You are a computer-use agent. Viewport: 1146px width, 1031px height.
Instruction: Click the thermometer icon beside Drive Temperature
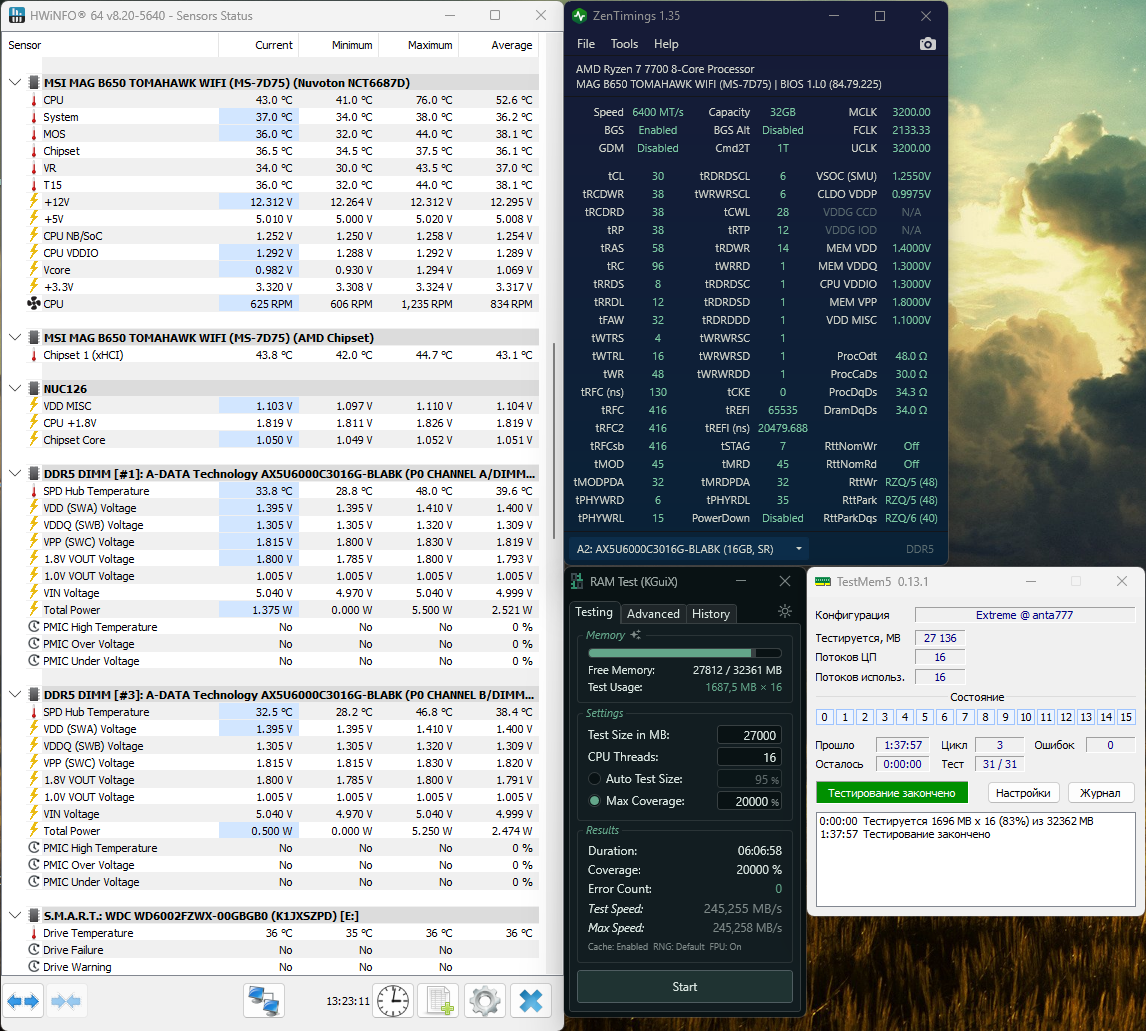coord(34,933)
